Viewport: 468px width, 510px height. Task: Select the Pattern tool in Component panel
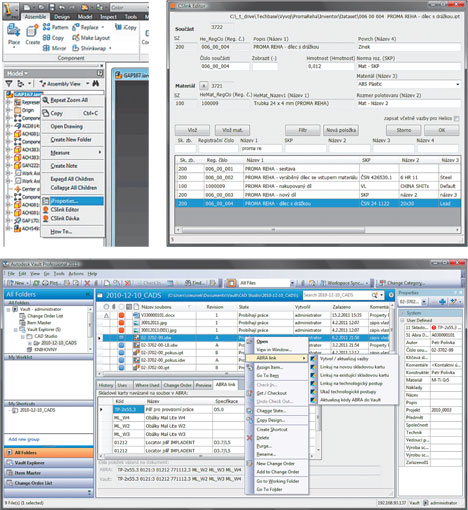pos(55,27)
